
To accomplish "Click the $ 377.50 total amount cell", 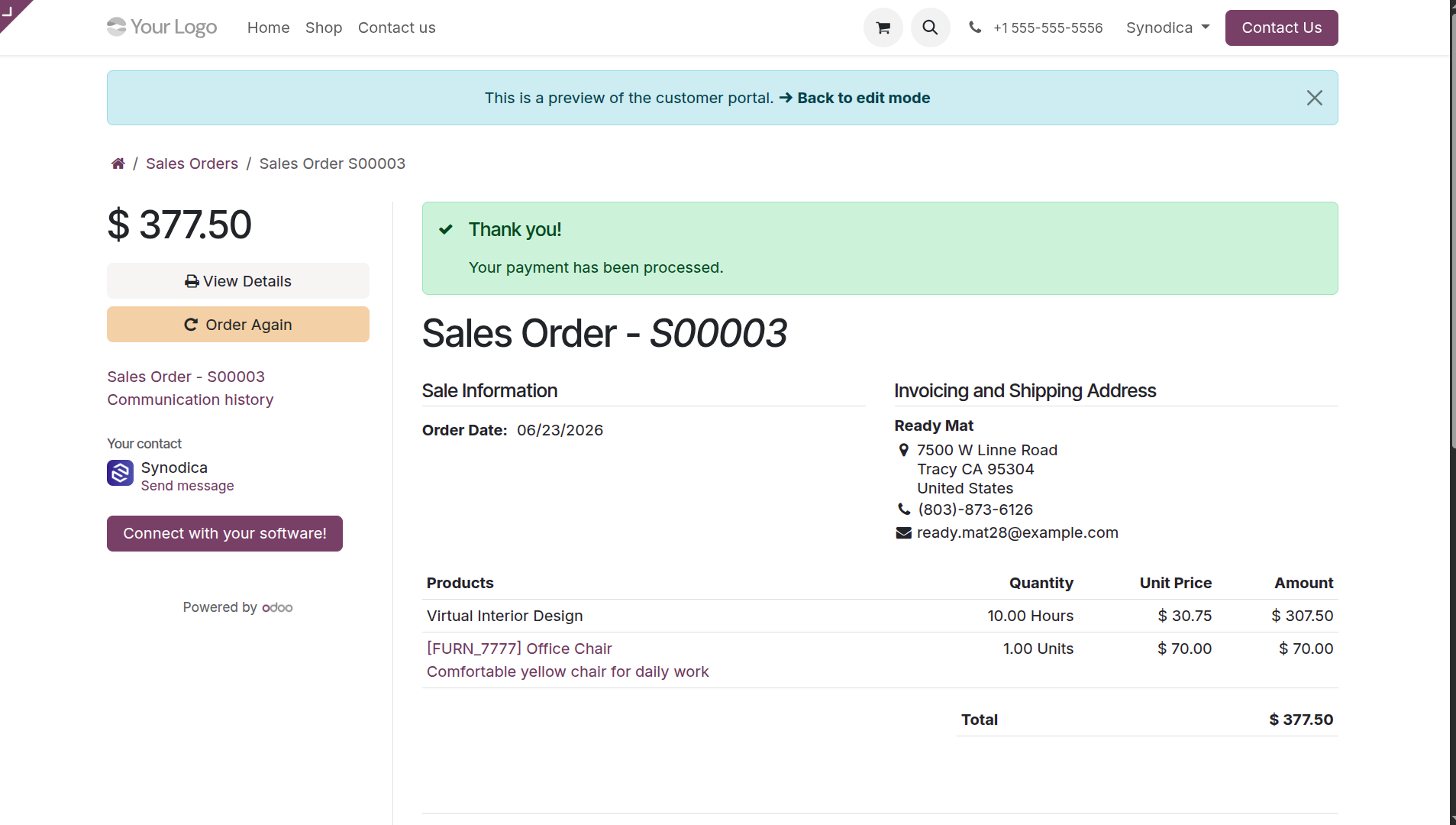I will 1301,720.
